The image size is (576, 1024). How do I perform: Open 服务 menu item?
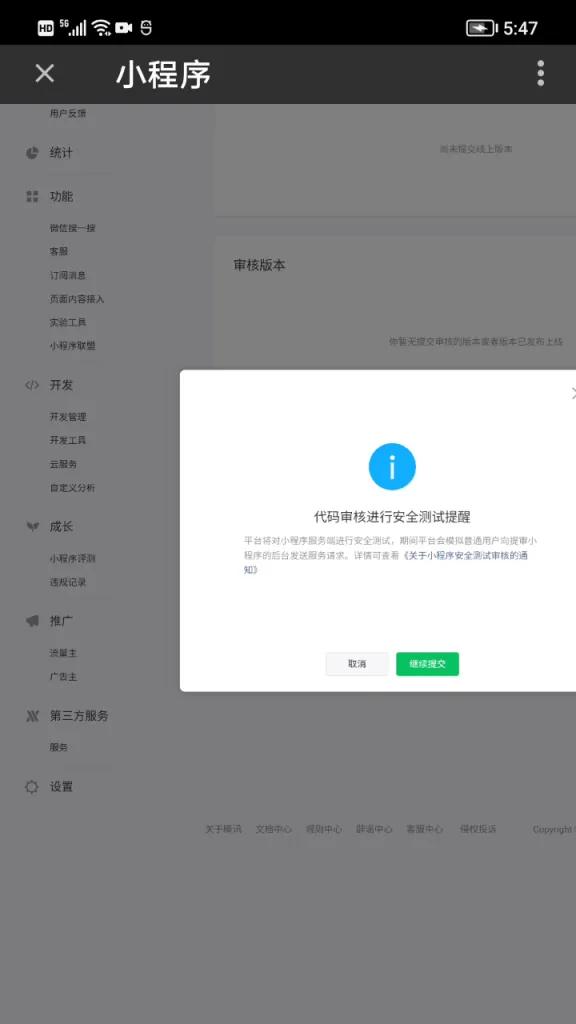tap(59, 747)
